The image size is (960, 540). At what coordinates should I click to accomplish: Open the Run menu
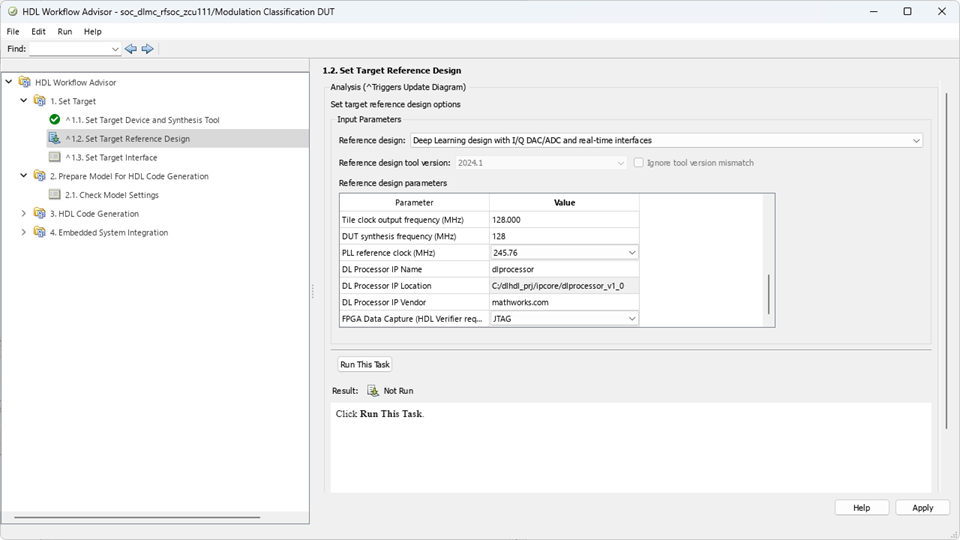pos(64,32)
